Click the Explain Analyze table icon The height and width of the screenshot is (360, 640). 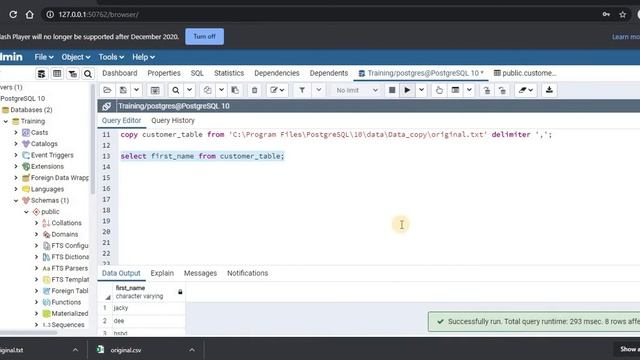pyautogui.click(x=455, y=90)
